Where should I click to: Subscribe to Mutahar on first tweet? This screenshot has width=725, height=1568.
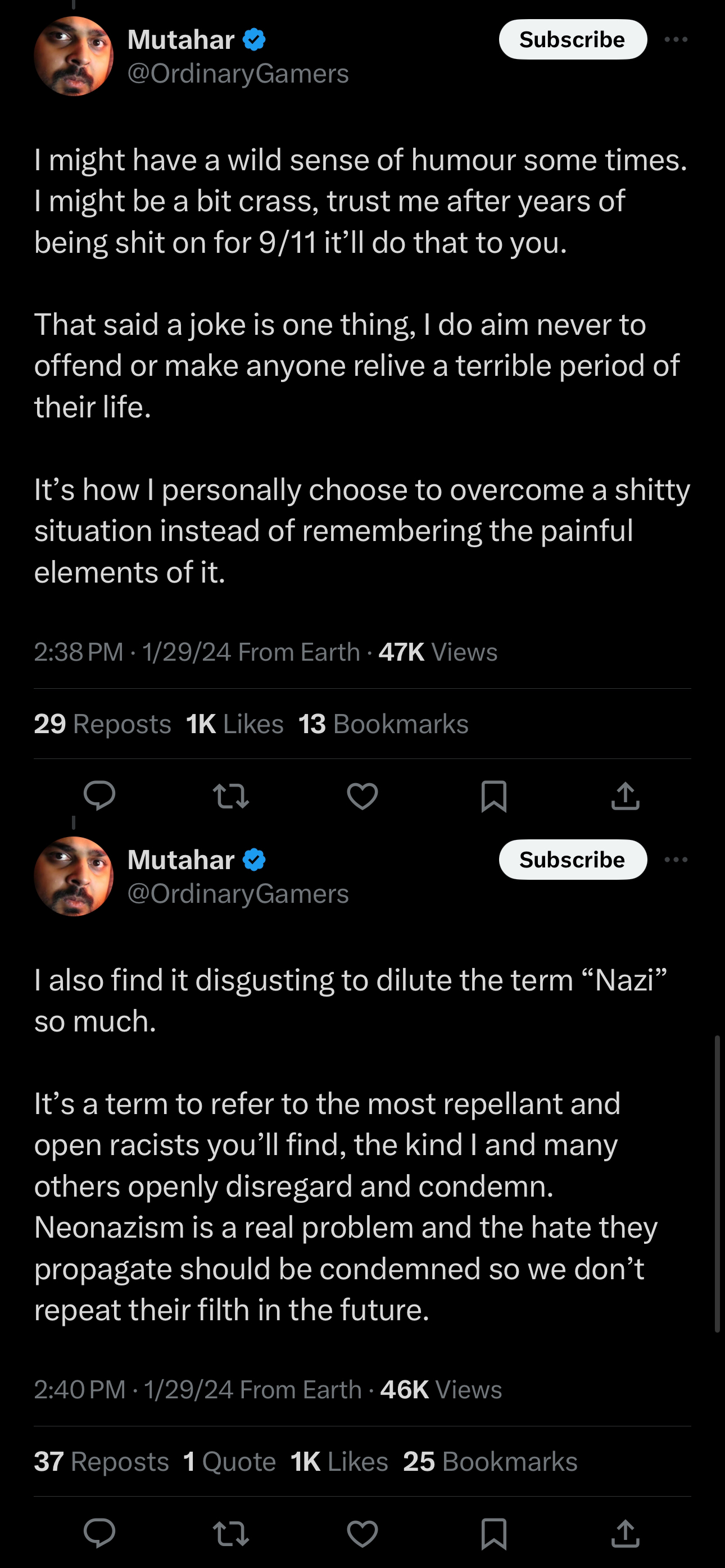click(573, 39)
